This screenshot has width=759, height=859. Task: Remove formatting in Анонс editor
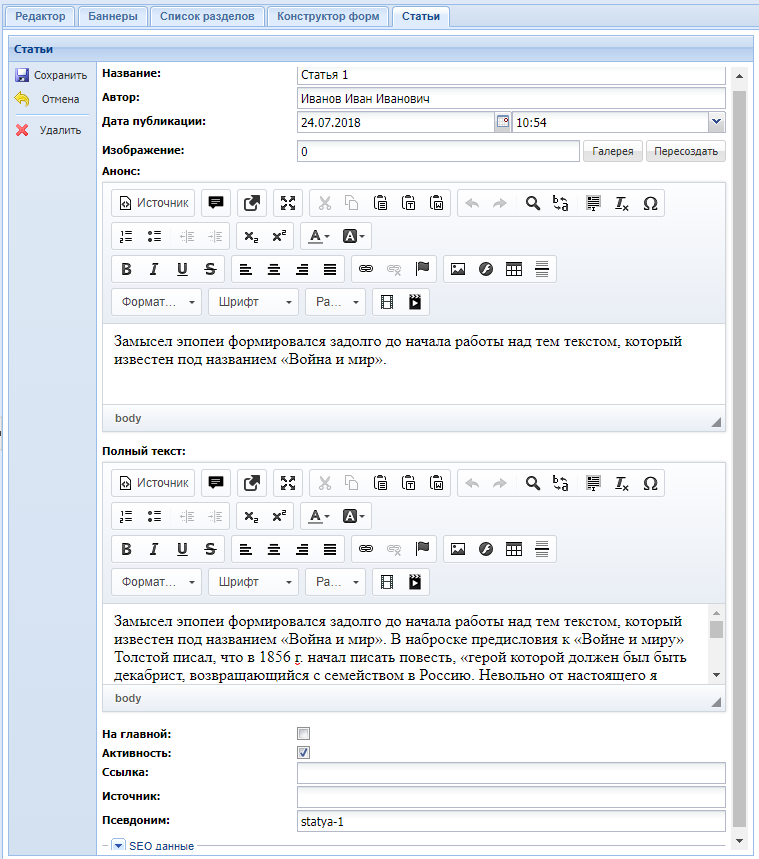click(x=621, y=203)
